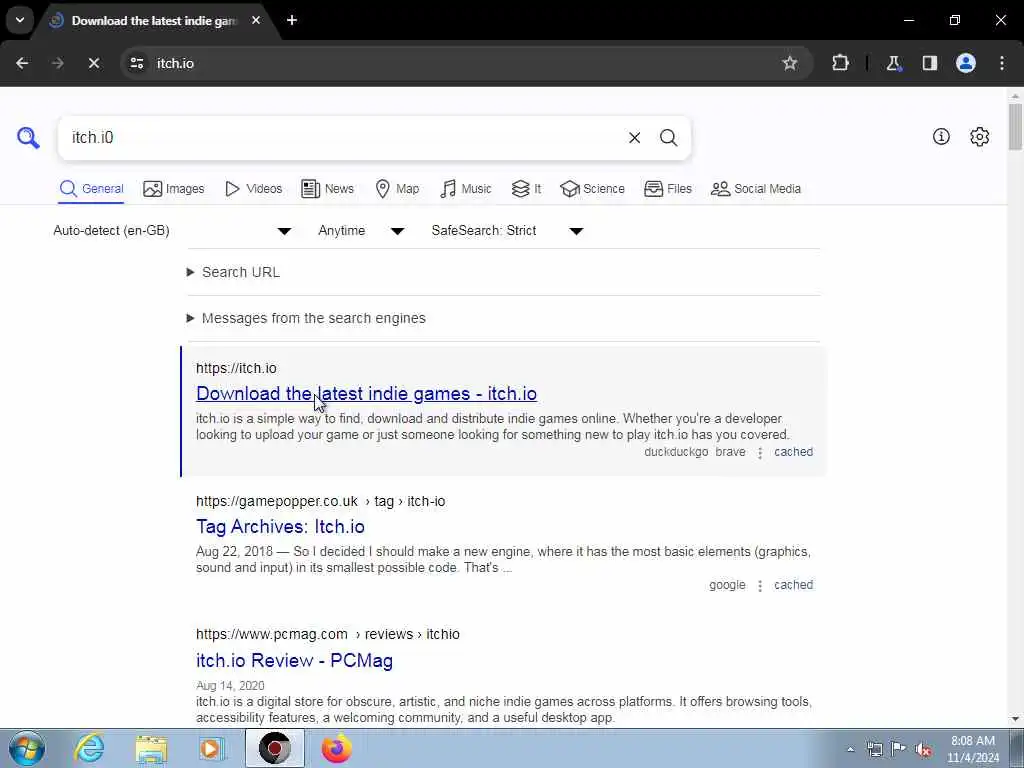The image size is (1024, 768).
Task: Open Tag Archives: Itch.io result
Action: (x=280, y=526)
